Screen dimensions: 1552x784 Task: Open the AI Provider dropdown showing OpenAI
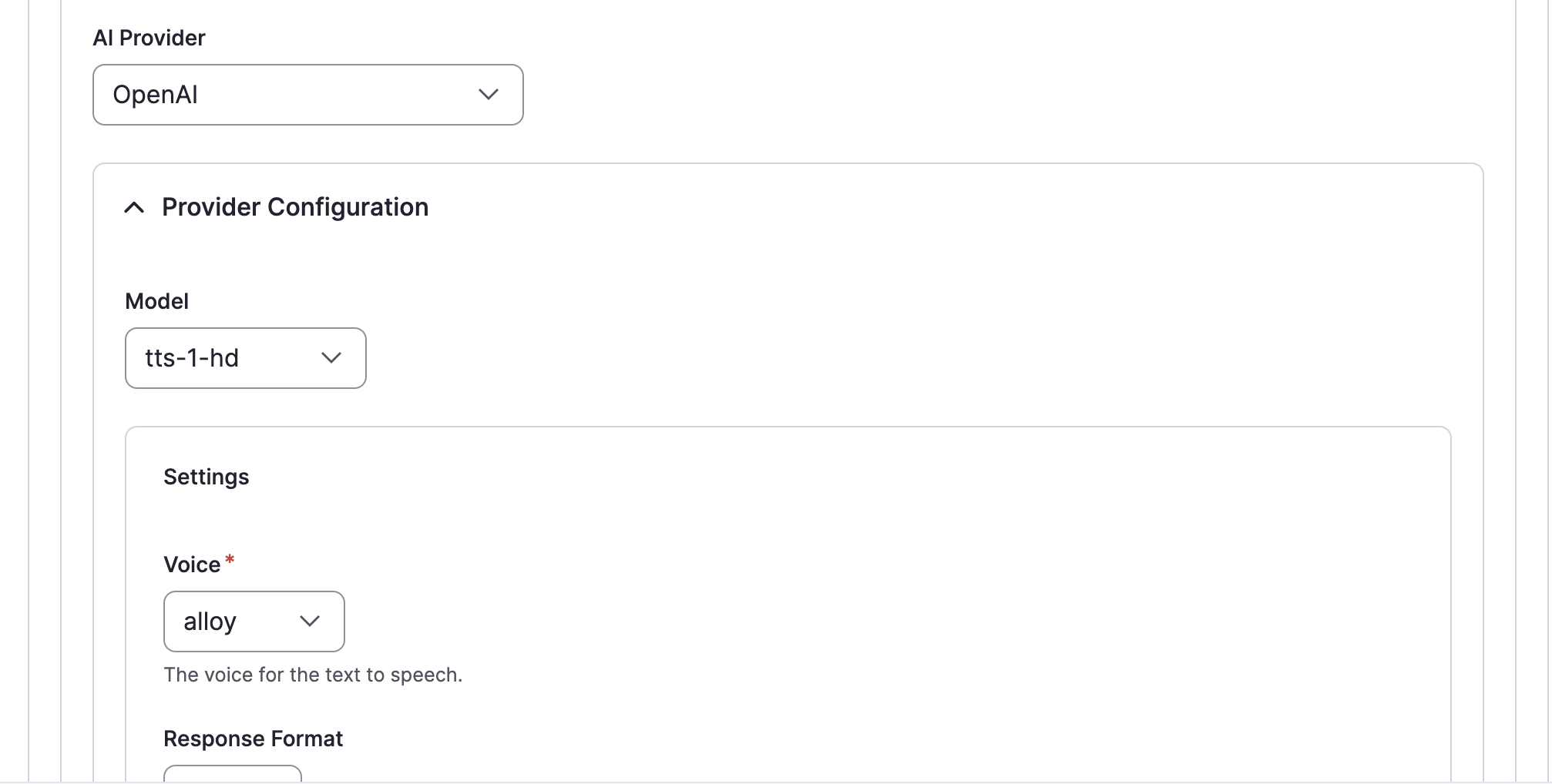[307, 95]
